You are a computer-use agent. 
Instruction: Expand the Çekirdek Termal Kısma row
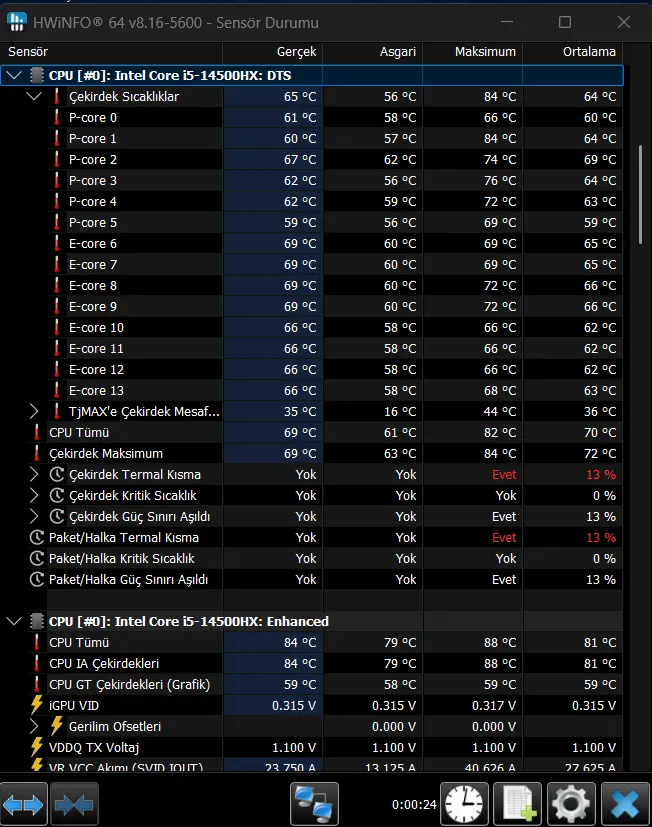[x=34, y=475]
